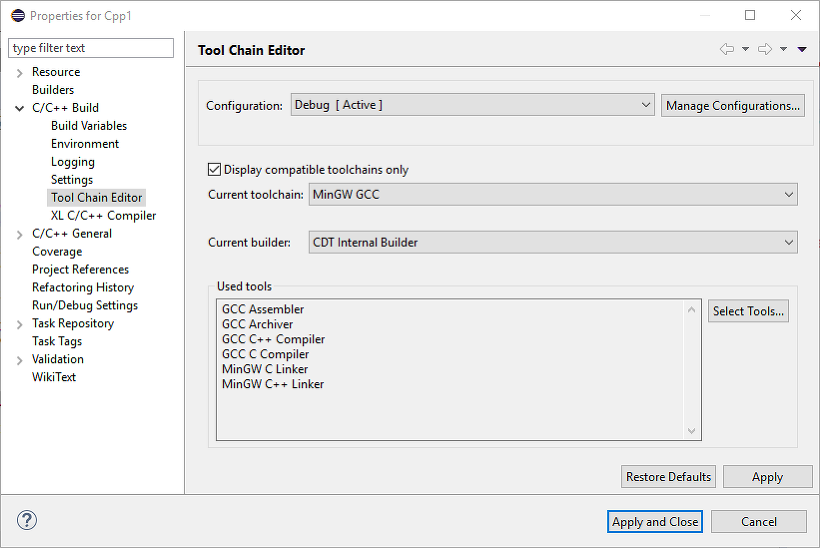Click the forward navigation arrow
Screen dimensions: 820x548
pyautogui.click(x=765, y=49)
